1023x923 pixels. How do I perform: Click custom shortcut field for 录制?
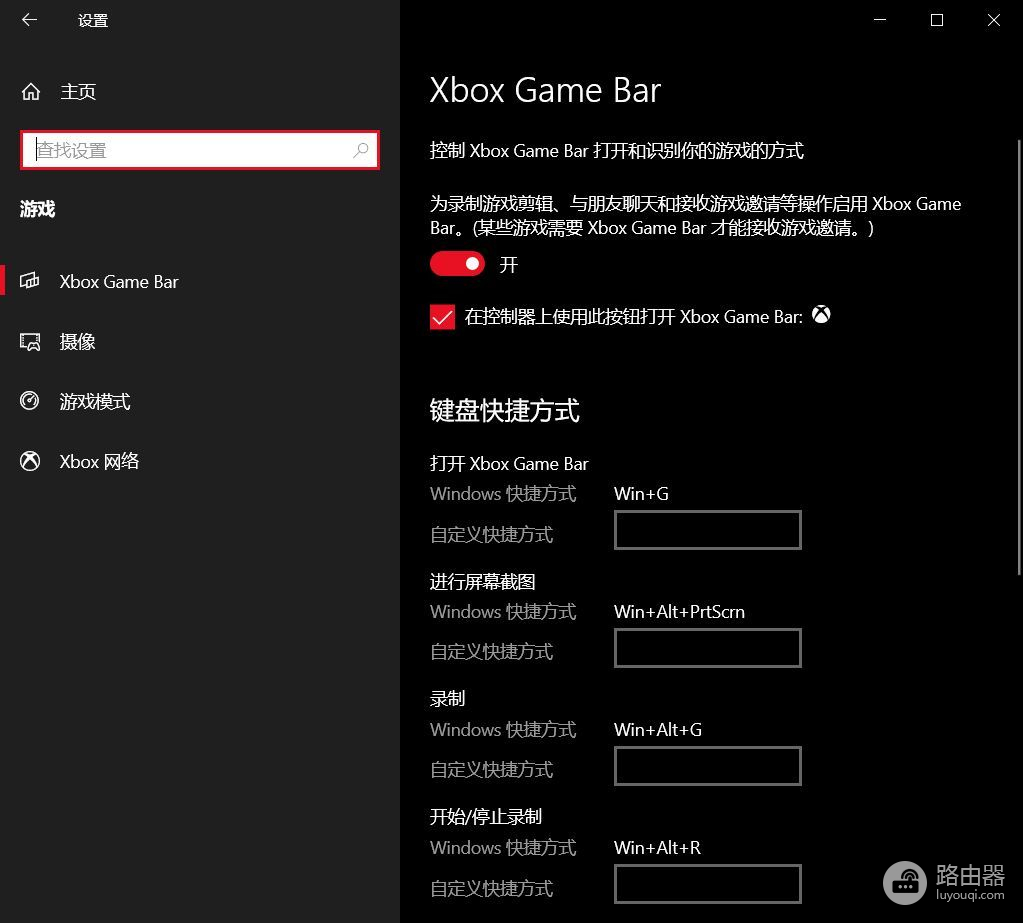click(x=708, y=766)
